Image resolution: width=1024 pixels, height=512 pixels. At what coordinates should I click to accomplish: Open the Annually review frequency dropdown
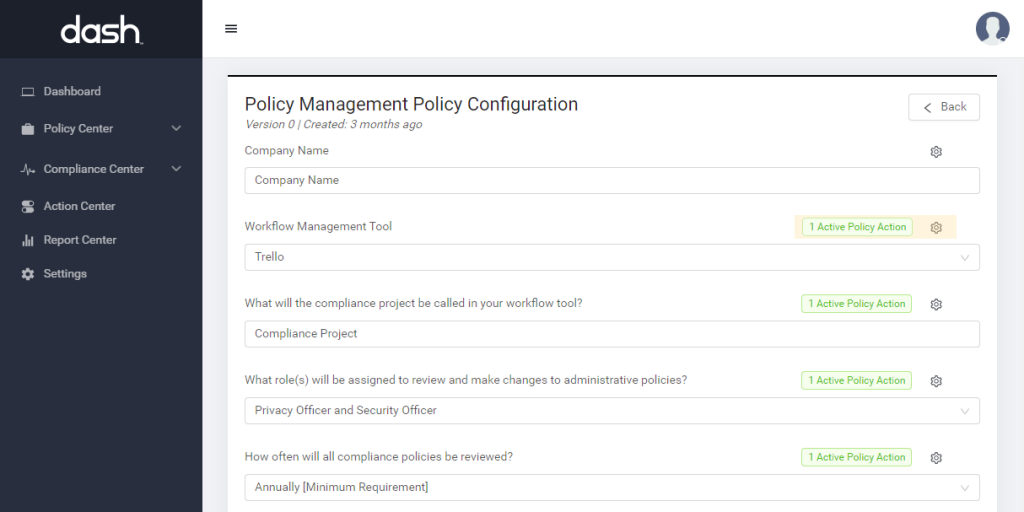(612, 487)
